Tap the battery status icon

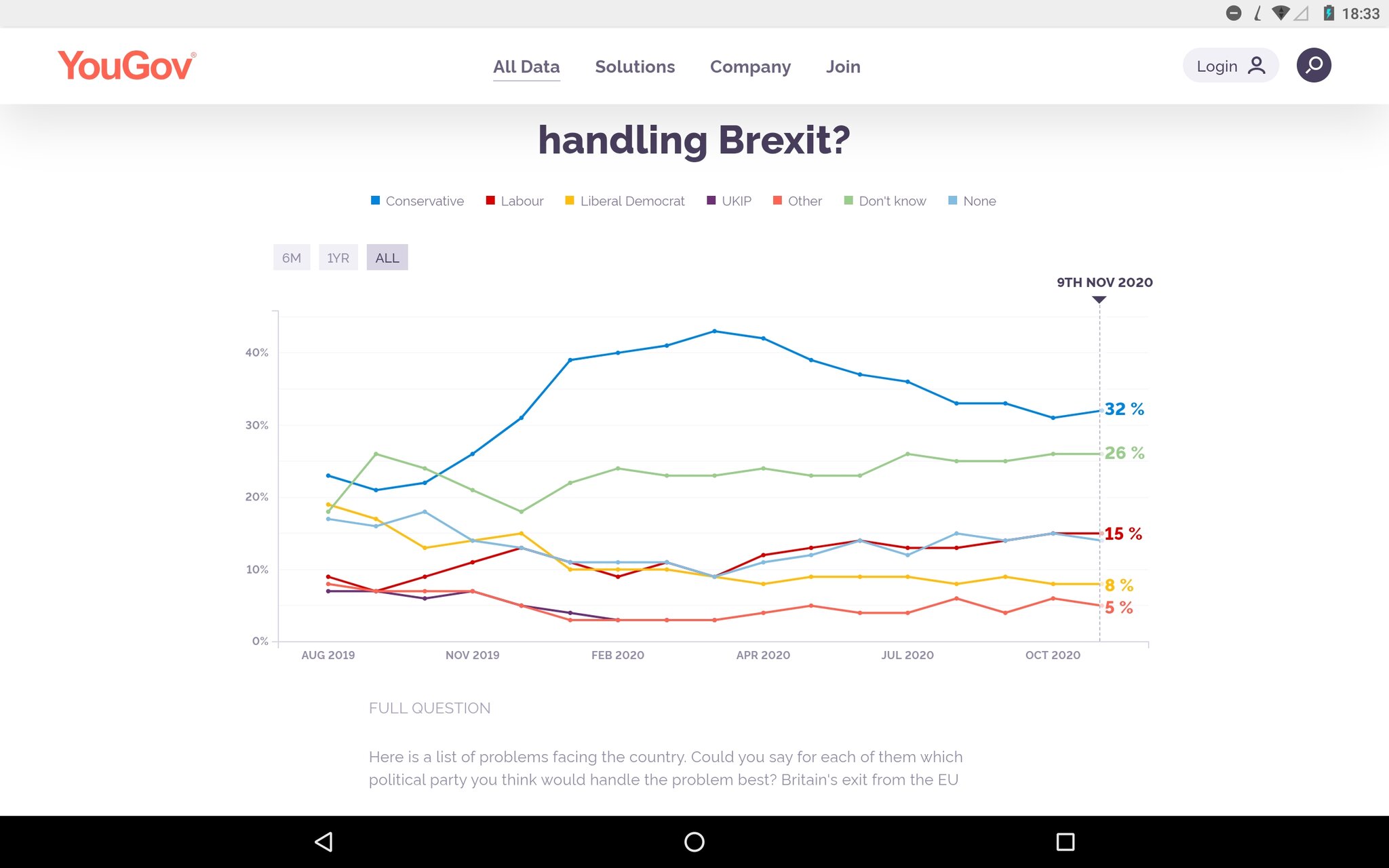pyautogui.click(x=1329, y=13)
